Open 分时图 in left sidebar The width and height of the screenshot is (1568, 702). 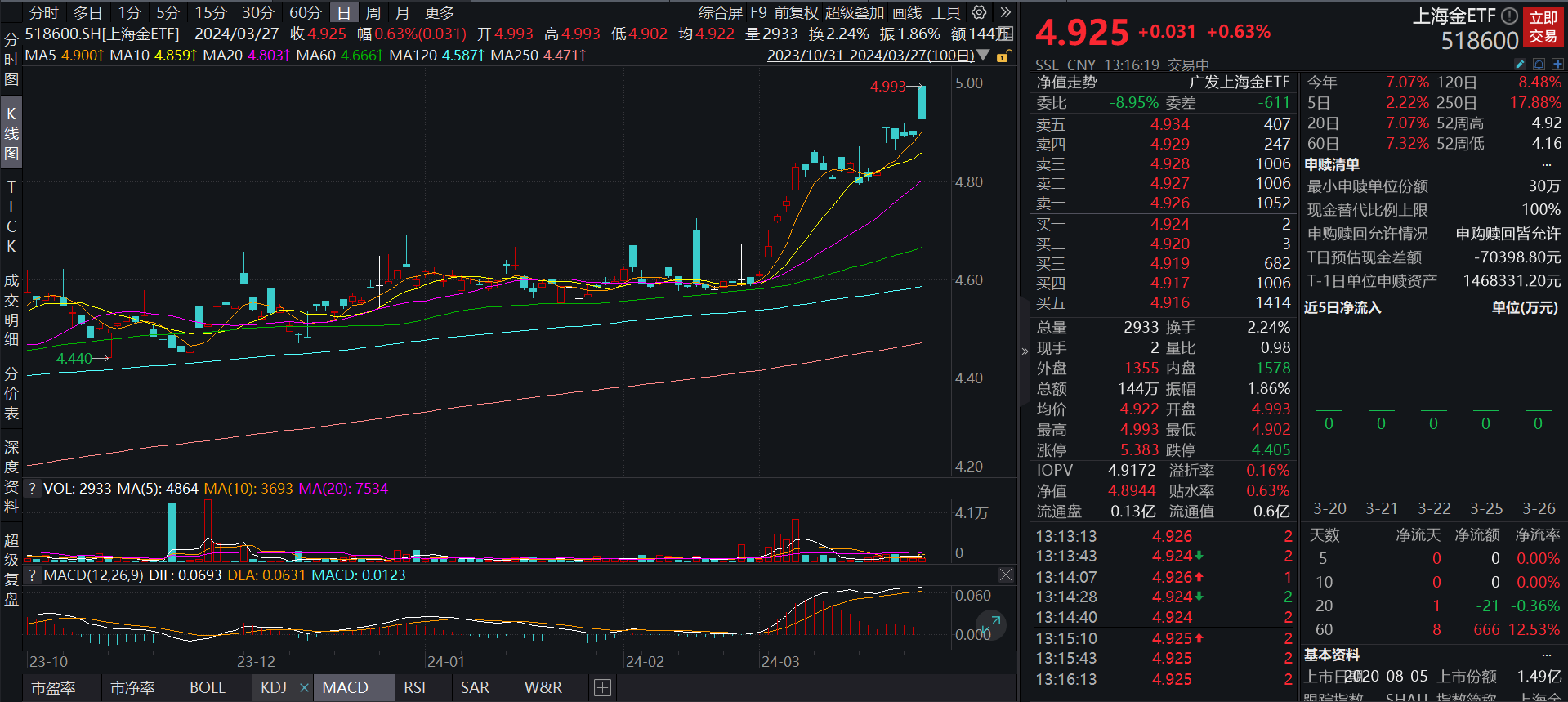pyautogui.click(x=11, y=59)
